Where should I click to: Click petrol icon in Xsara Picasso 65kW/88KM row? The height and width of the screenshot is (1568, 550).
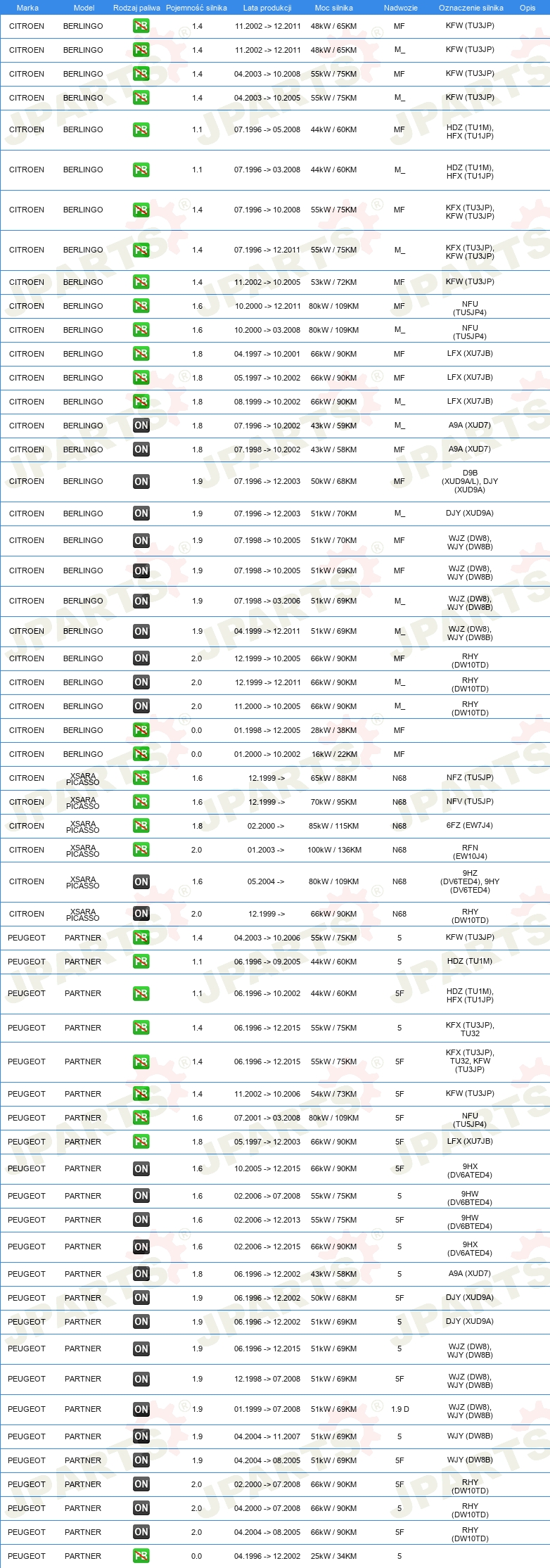click(x=141, y=778)
